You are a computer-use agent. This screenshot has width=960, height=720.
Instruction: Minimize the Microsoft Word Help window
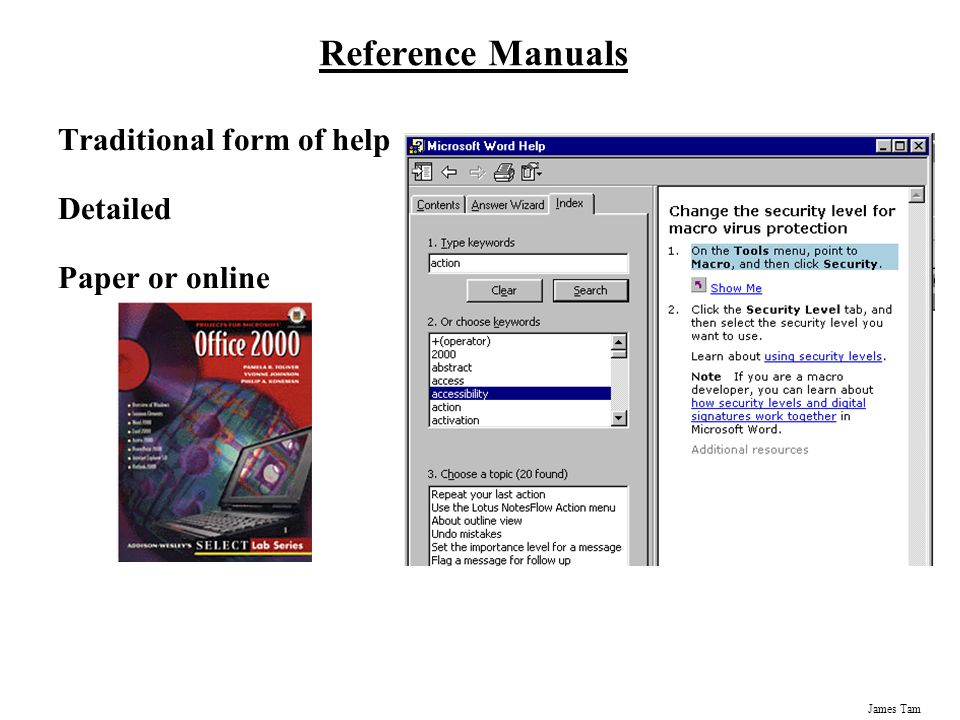883,146
